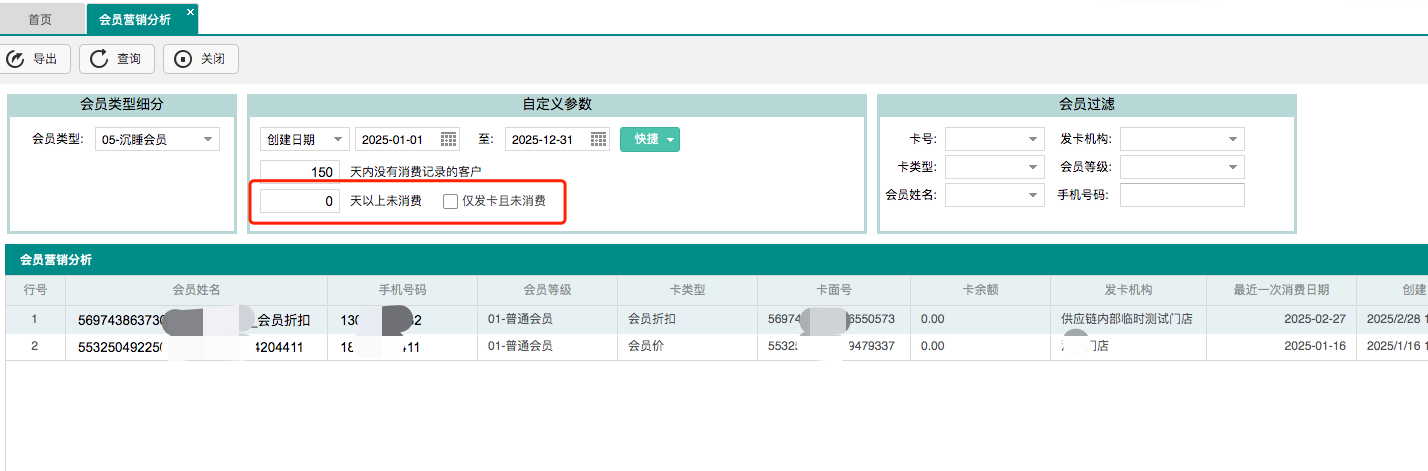Open the 创建日期 dropdown
Screen dimensions: 1428x471
(x=305, y=140)
